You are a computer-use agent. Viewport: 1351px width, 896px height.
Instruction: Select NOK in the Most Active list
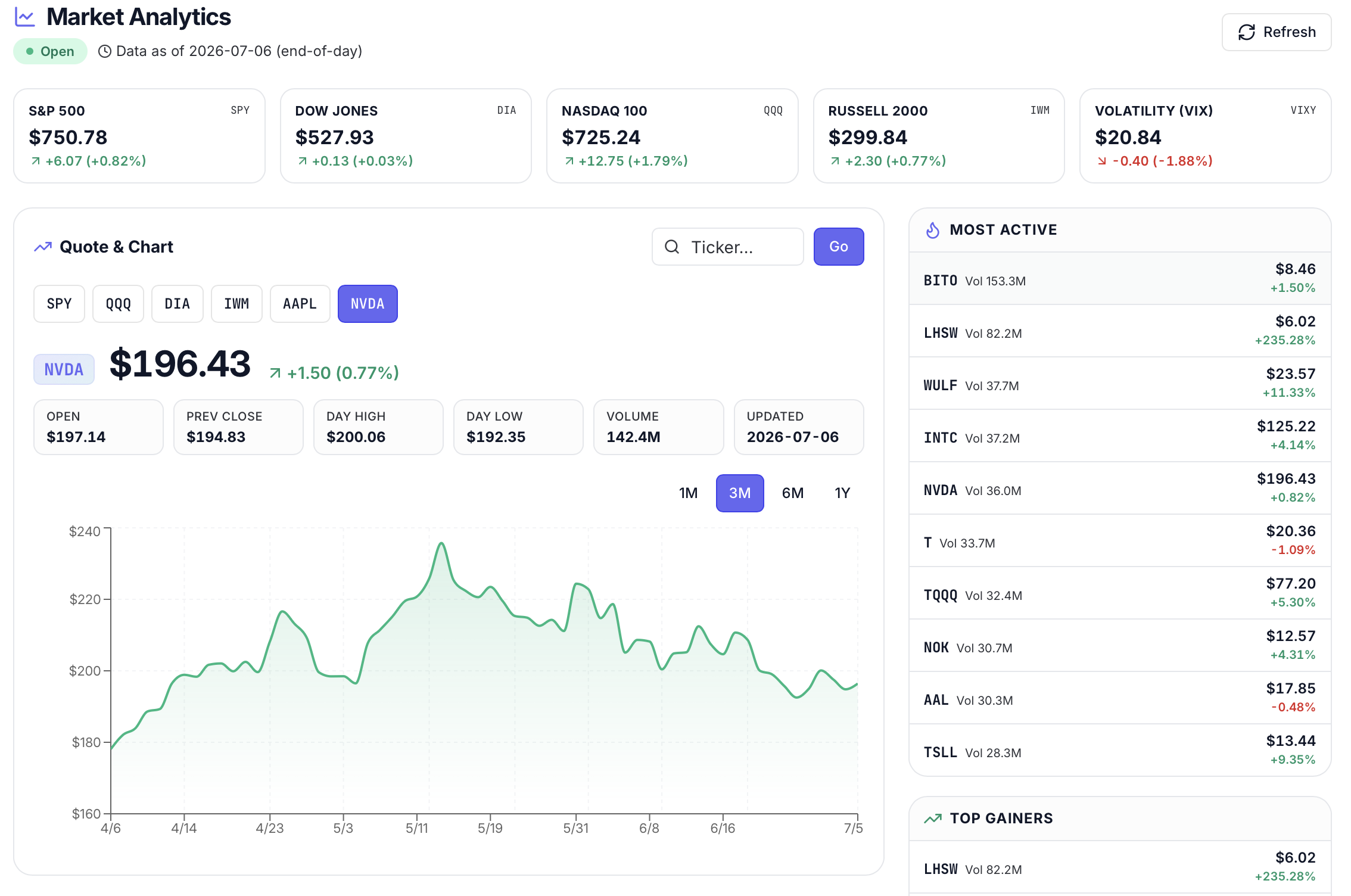[x=1120, y=645]
